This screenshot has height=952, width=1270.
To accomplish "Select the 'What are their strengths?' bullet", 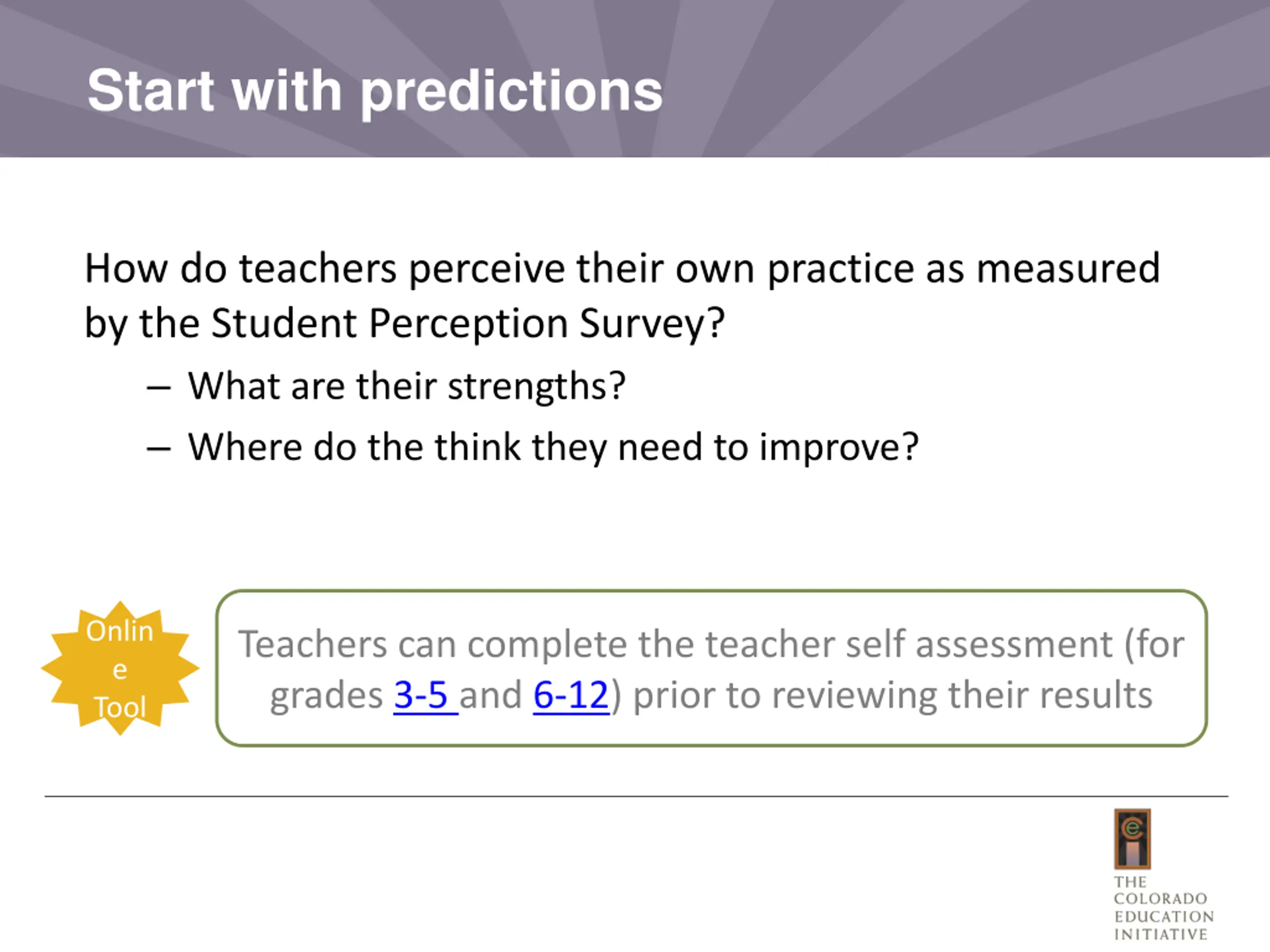I will (x=406, y=386).
